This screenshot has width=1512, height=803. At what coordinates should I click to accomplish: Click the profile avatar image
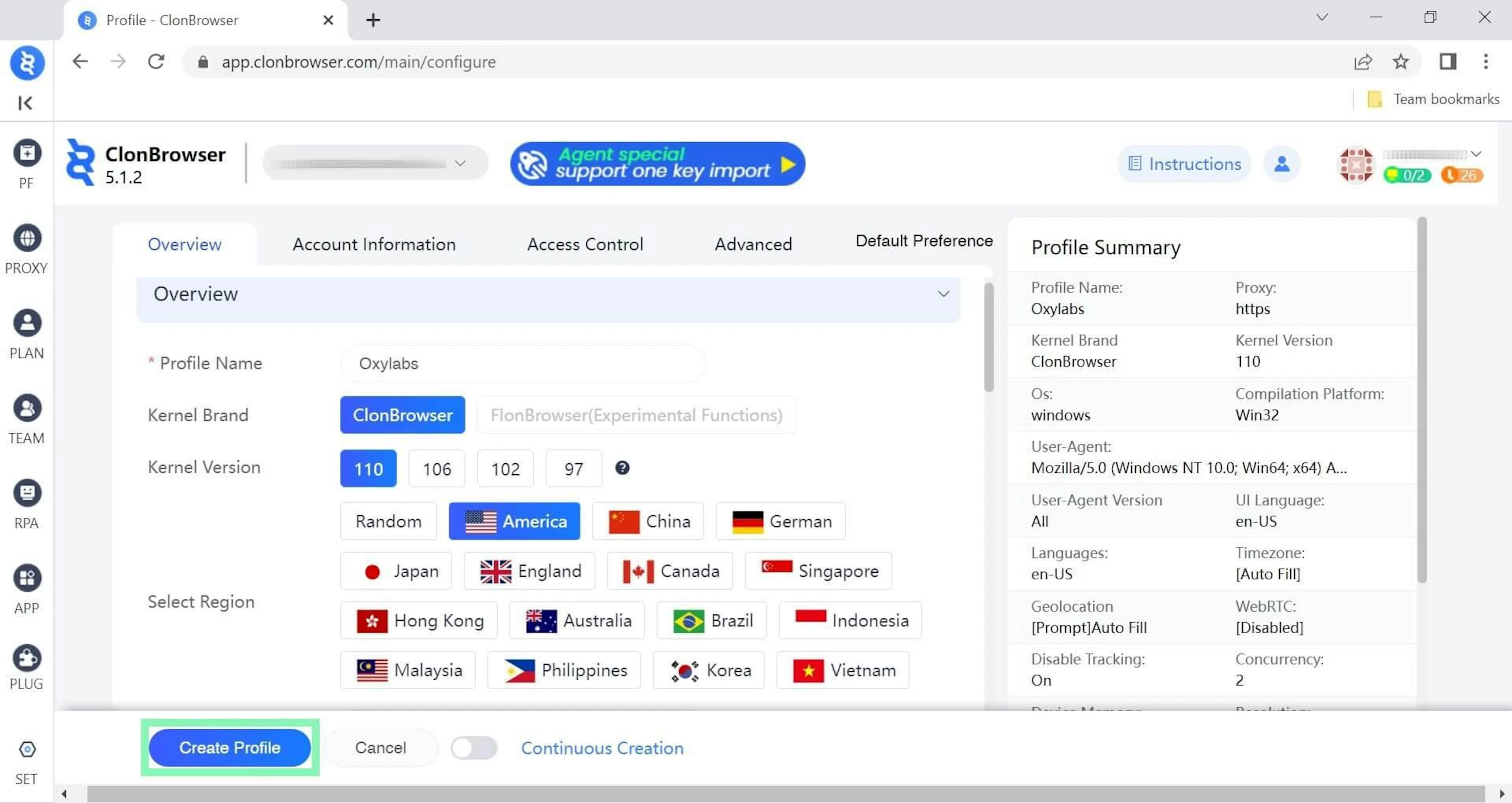click(1356, 165)
